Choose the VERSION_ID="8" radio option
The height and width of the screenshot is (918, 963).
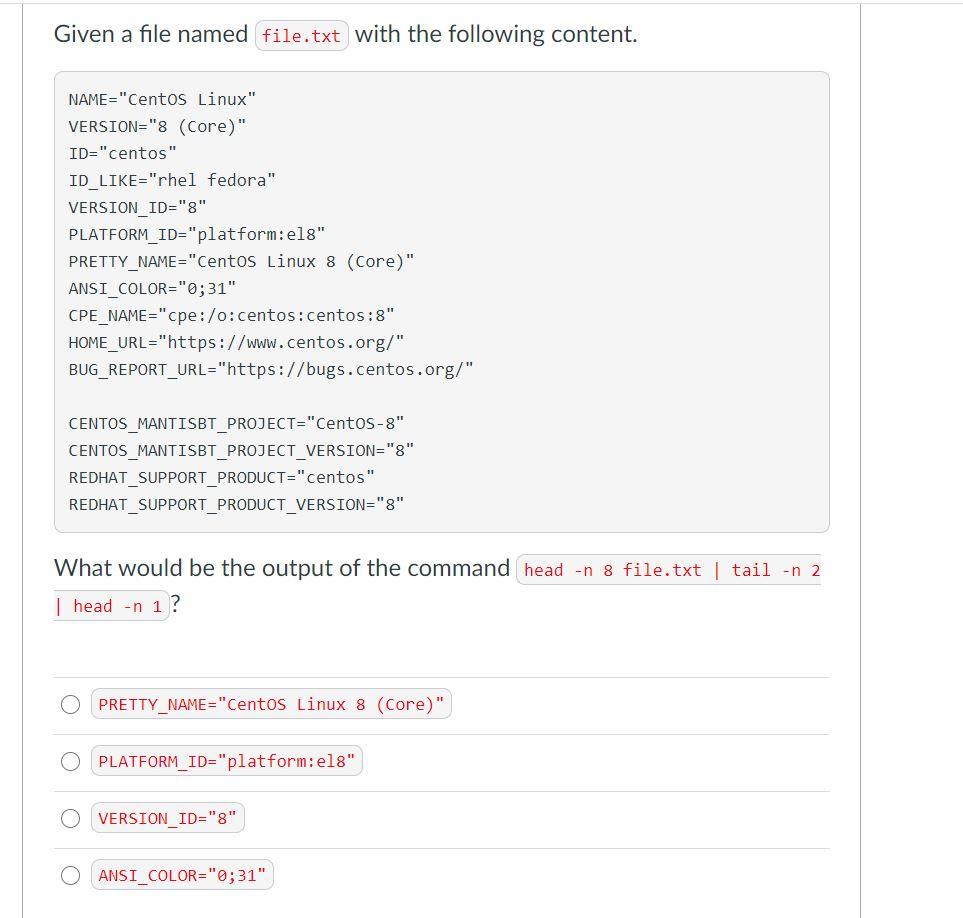pos(70,818)
